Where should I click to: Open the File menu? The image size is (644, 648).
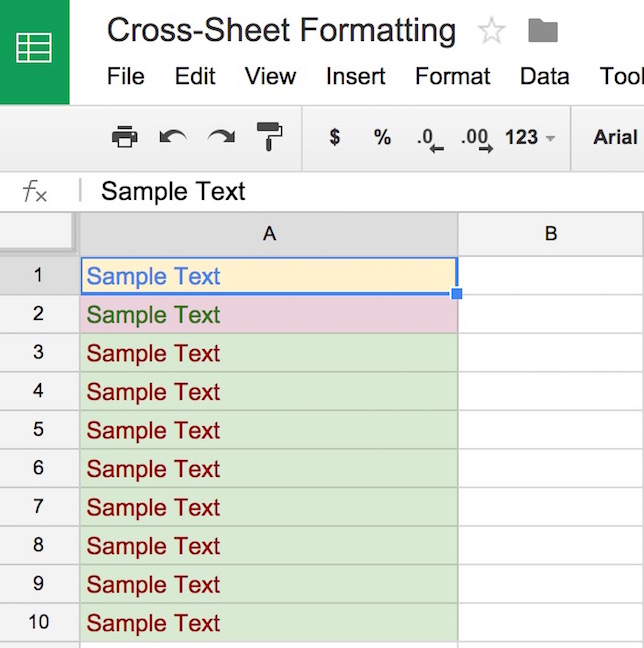(126, 76)
